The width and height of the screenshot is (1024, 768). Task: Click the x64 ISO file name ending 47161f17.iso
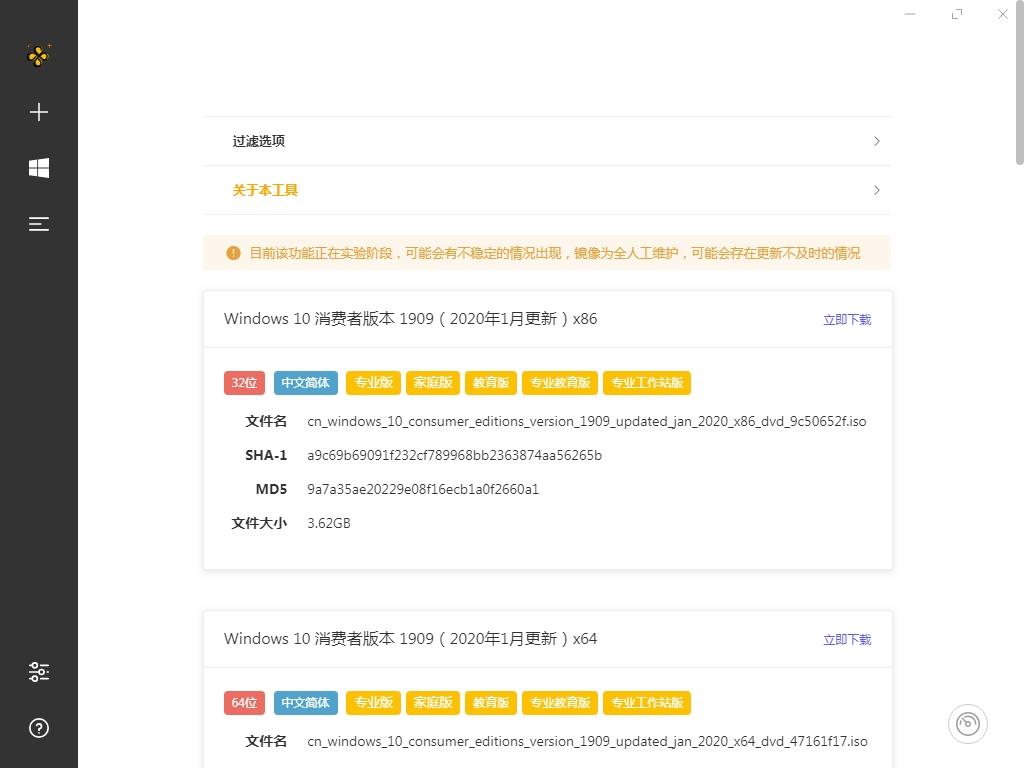pos(587,742)
